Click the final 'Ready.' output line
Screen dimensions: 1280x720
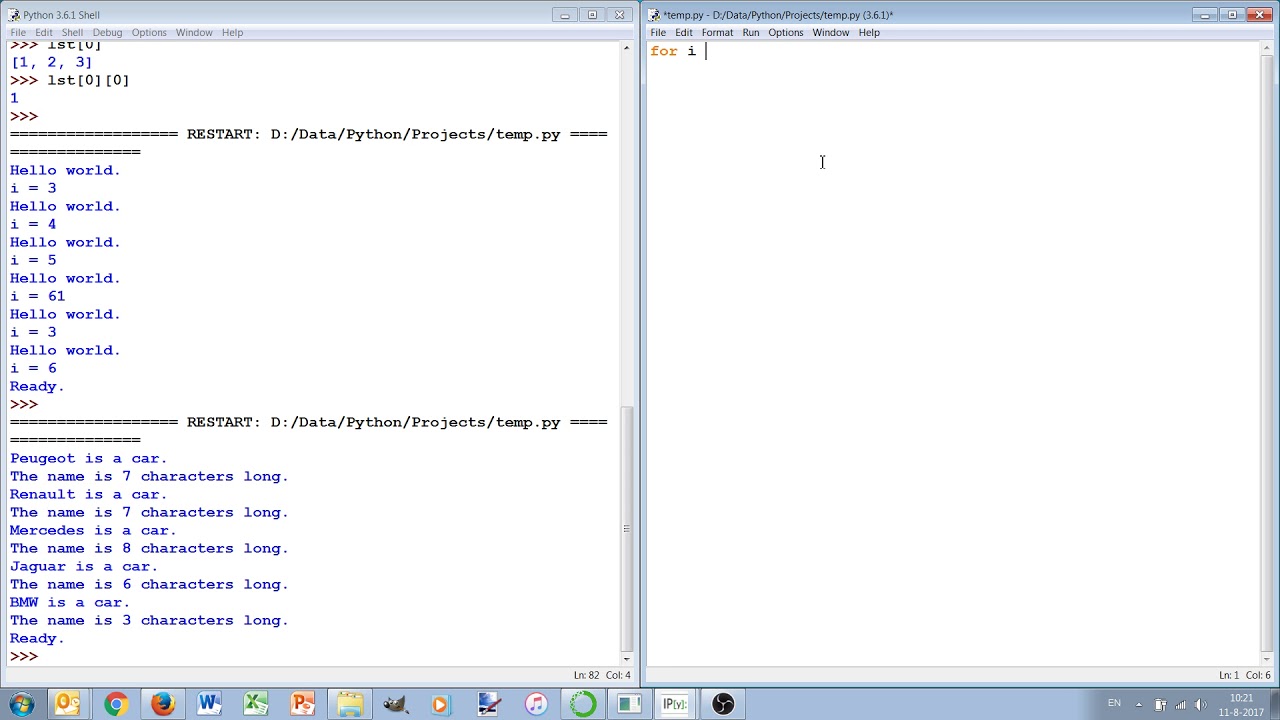tap(37, 638)
